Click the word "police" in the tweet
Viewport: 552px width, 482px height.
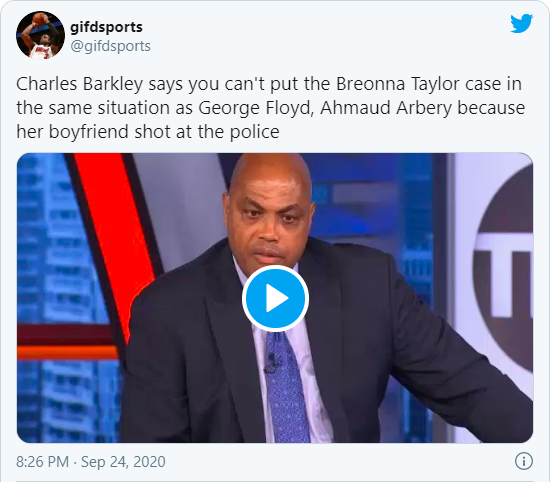coord(255,132)
